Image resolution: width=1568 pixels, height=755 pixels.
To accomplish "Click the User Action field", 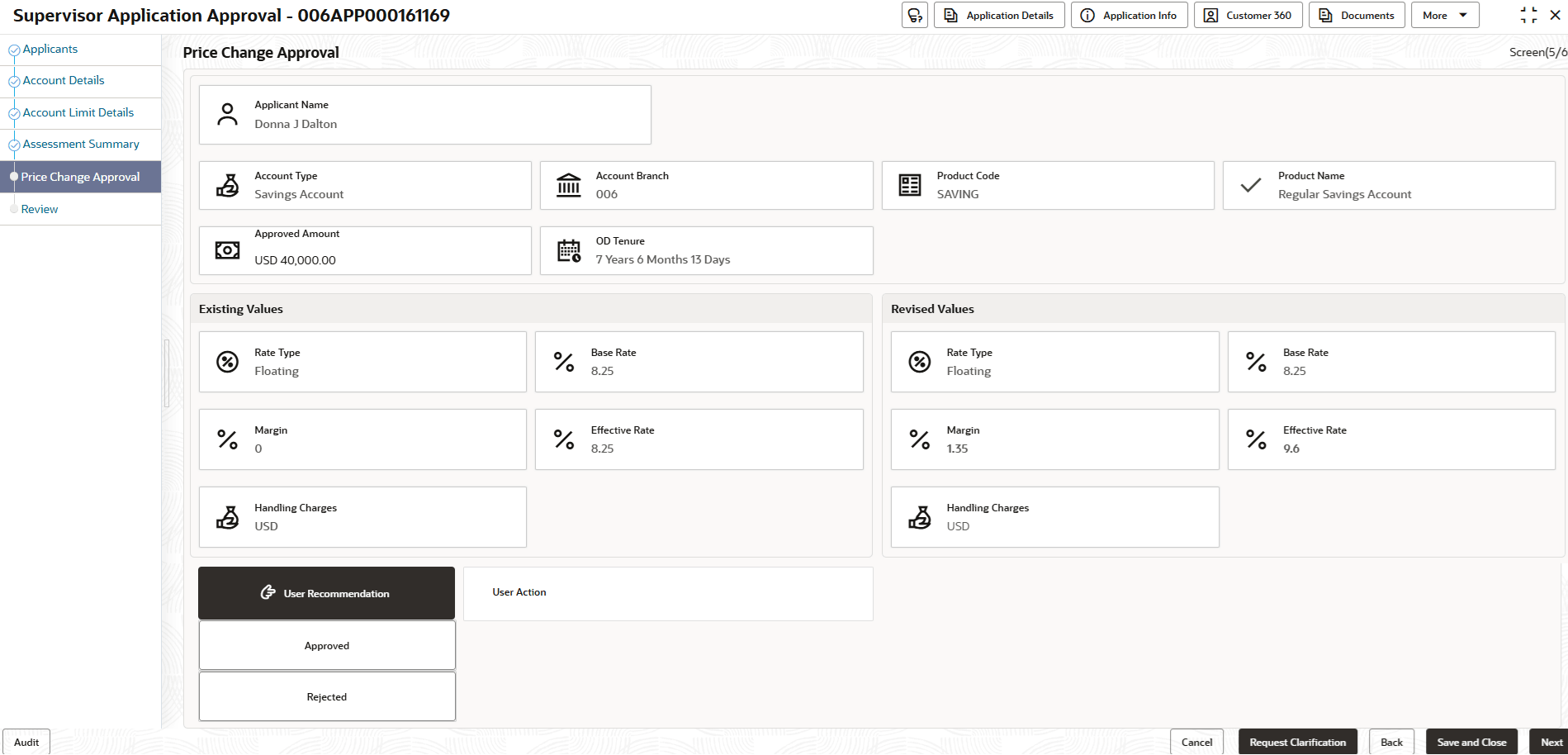I will tap(667, 593).
